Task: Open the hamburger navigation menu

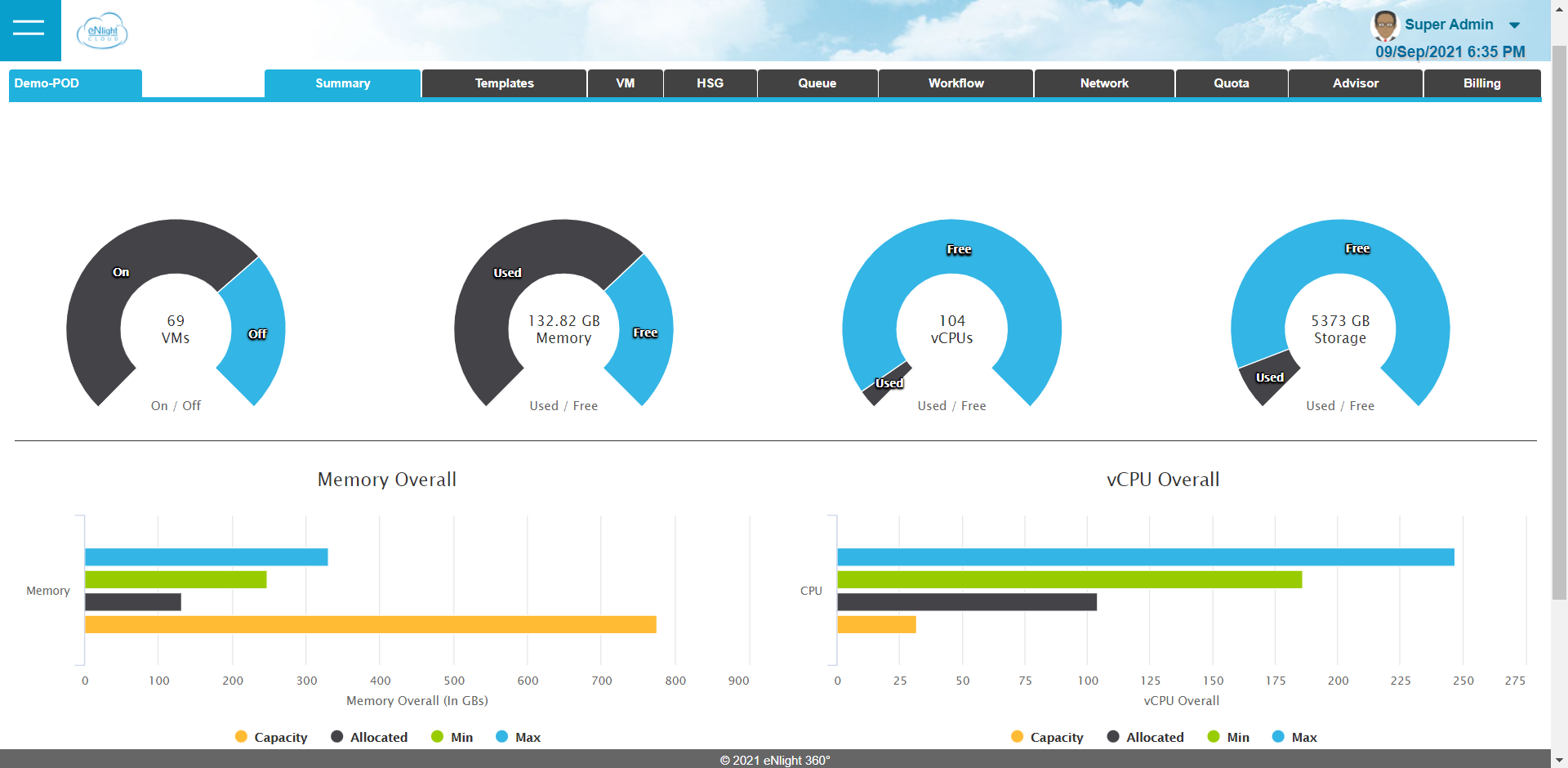Action: pos(29,29)
